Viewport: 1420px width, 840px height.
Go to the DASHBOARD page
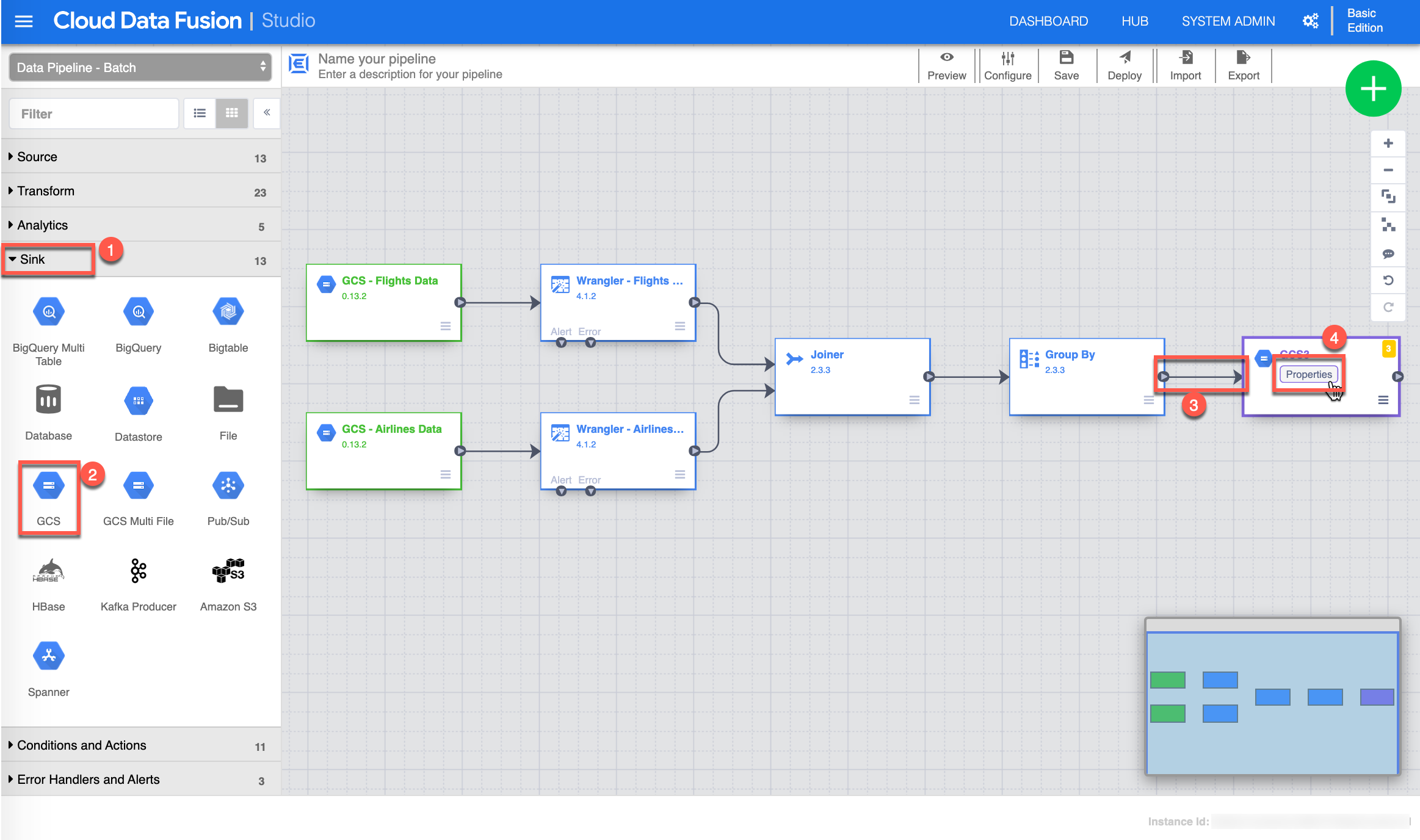tap(1048, 21)
